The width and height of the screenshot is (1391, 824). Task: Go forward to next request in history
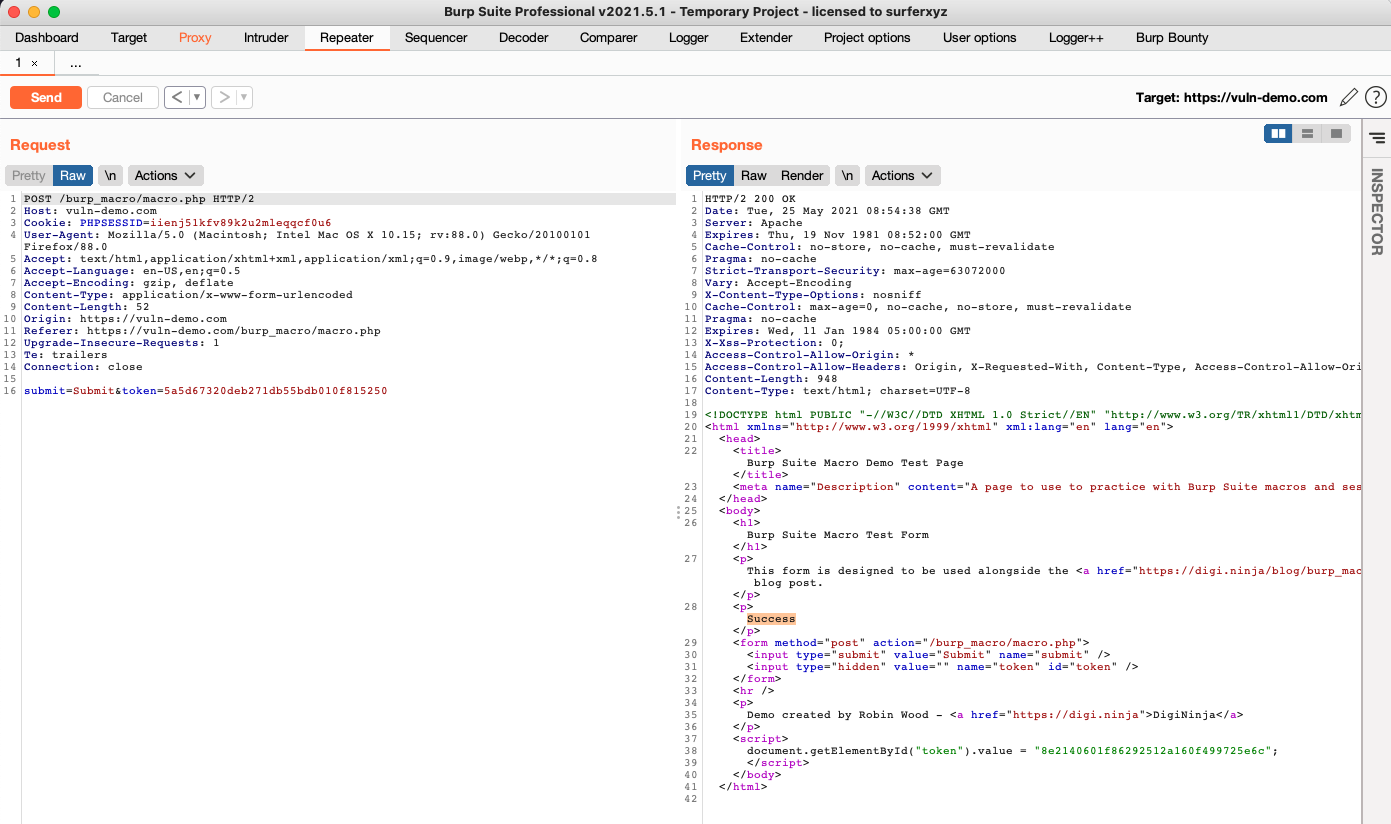point(224,97)
